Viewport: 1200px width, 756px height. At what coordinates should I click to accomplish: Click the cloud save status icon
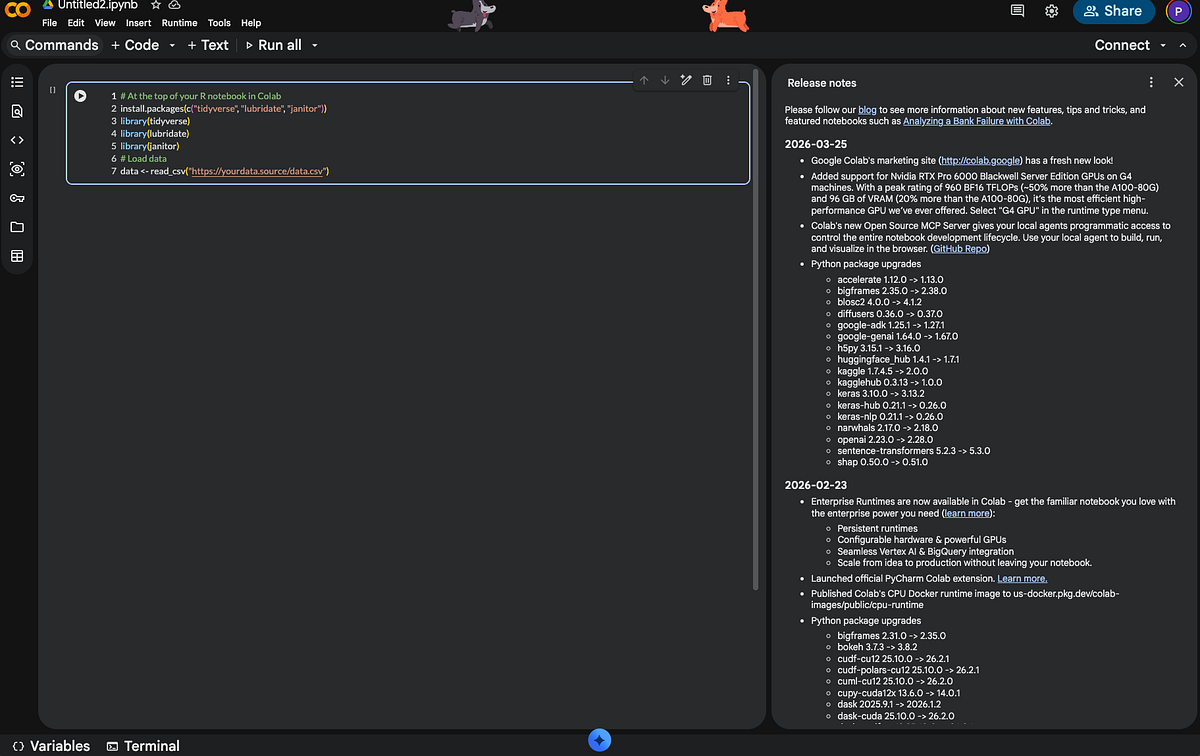click(173, 5)
